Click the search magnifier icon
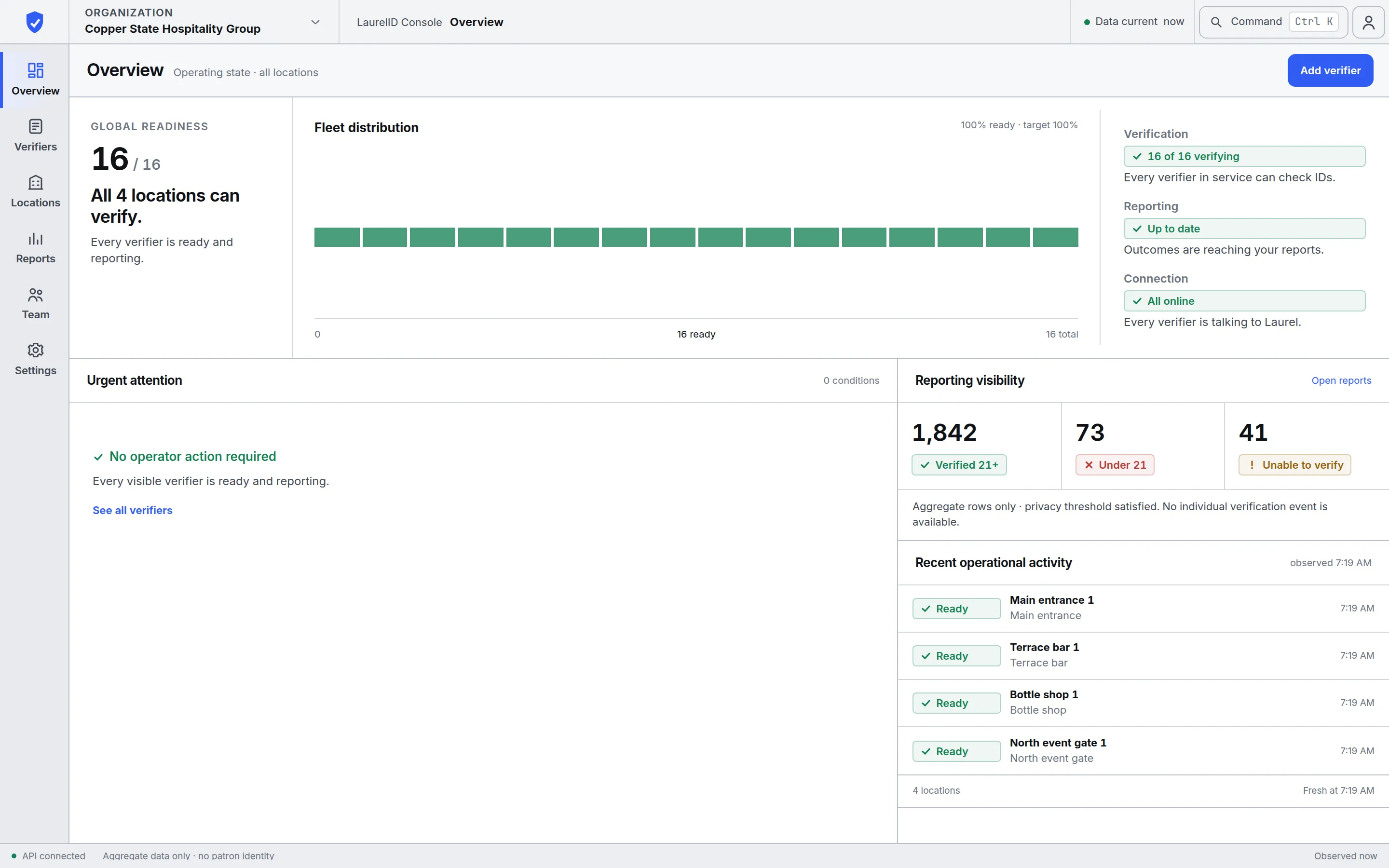The width and height of the screenshot is (1389, 868). tap(1216, 22)
